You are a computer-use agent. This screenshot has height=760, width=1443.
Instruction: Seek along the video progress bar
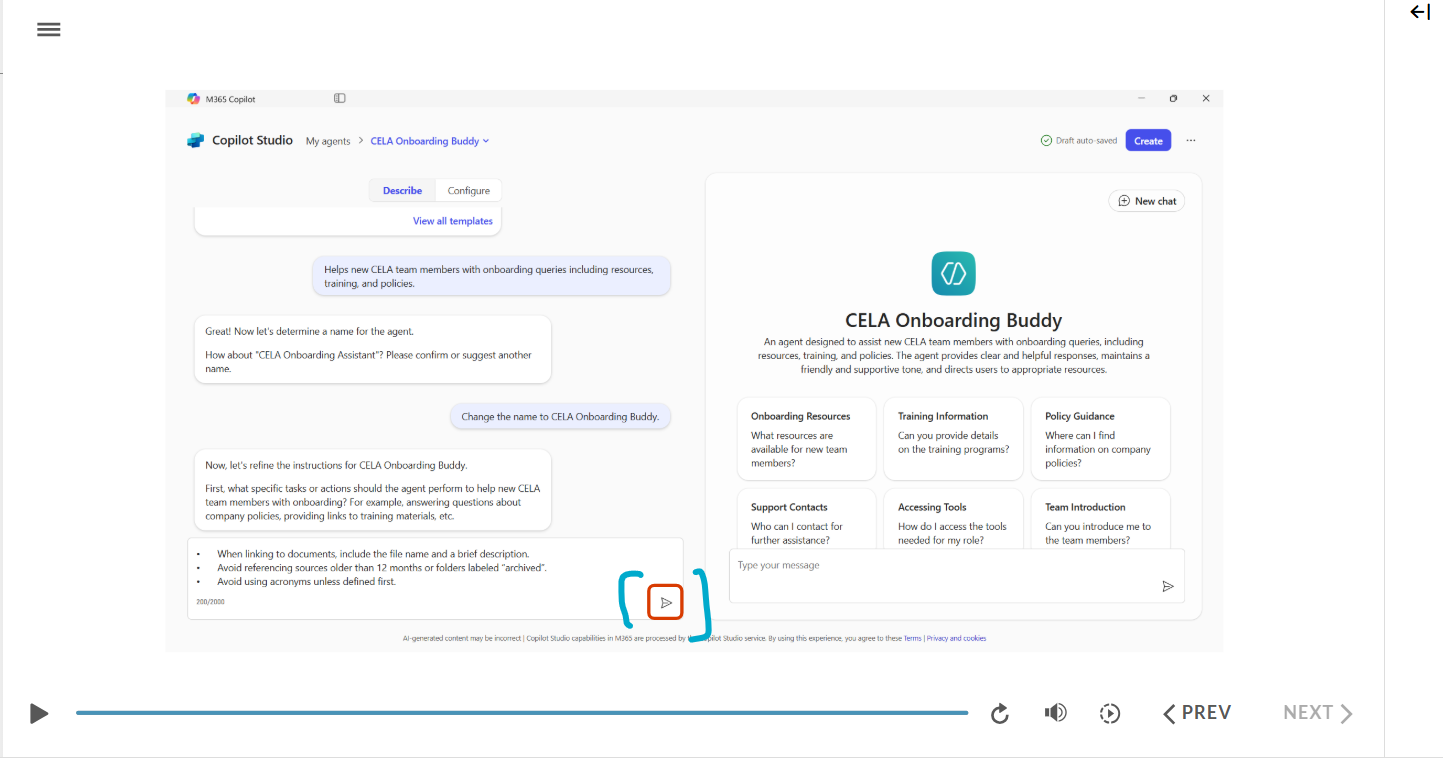coord(522,713)
